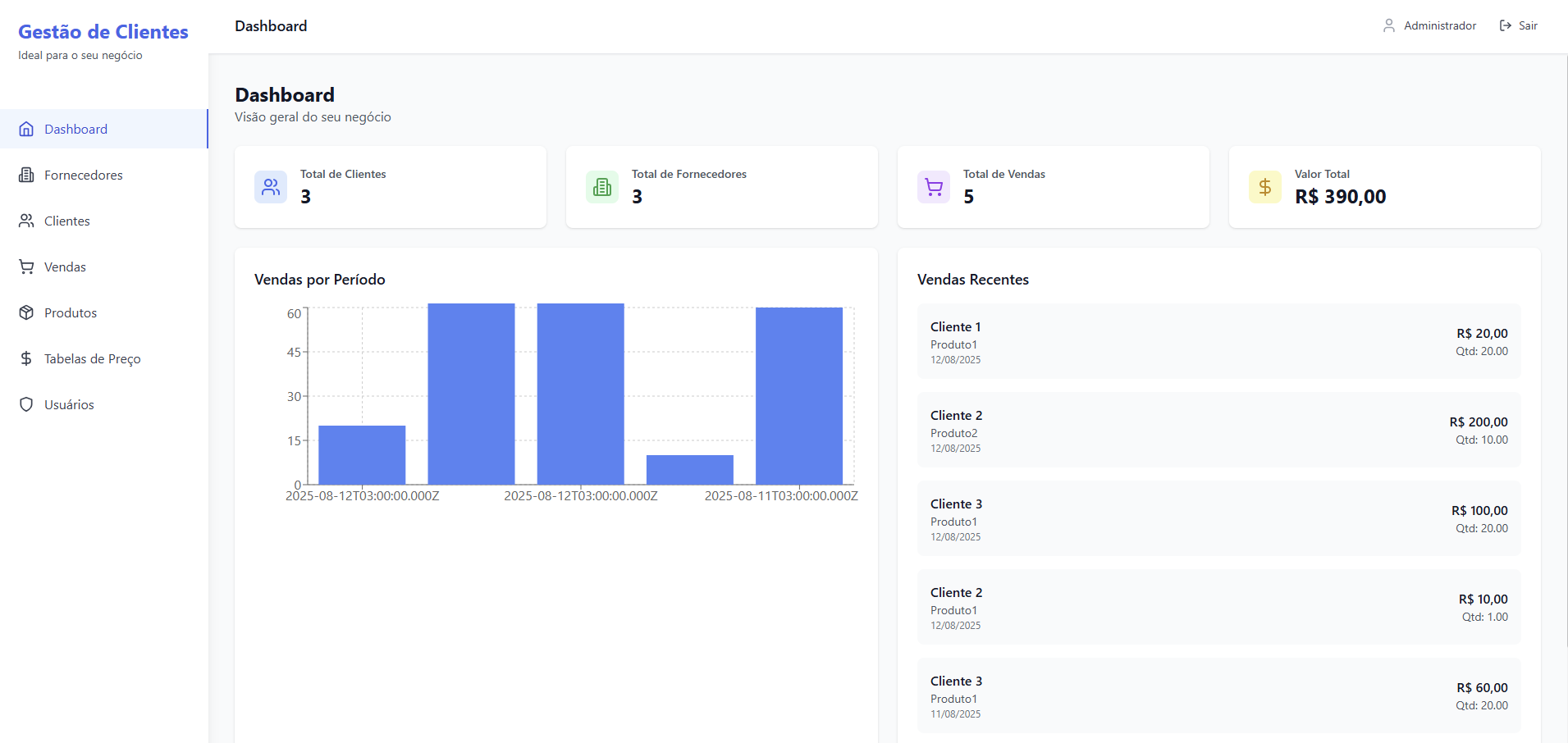Viewport: 1568px width, 743px height.
Task: Click the purple cart icon in Total de Vendas
Action: tap(934, 187)
